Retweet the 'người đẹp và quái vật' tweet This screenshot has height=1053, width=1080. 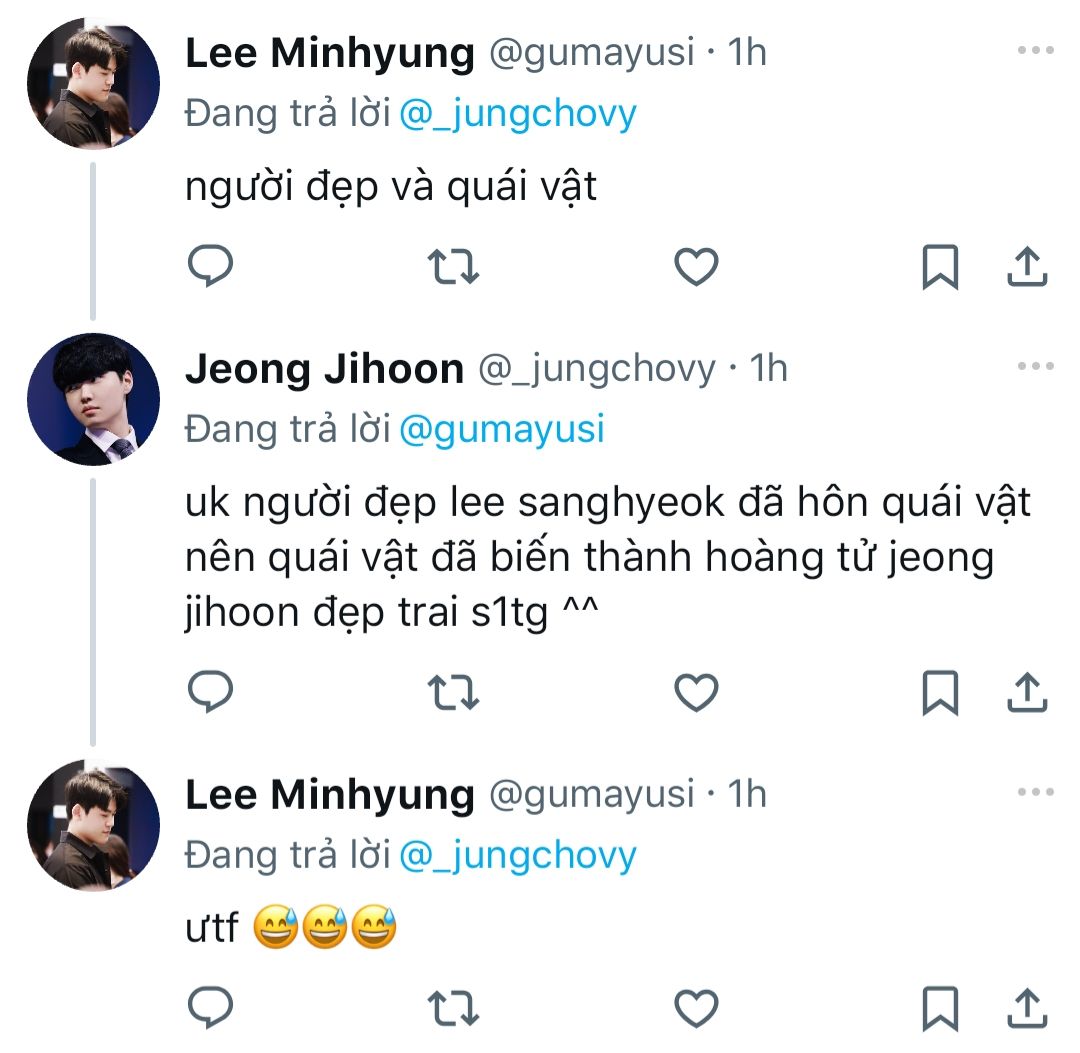453,266
